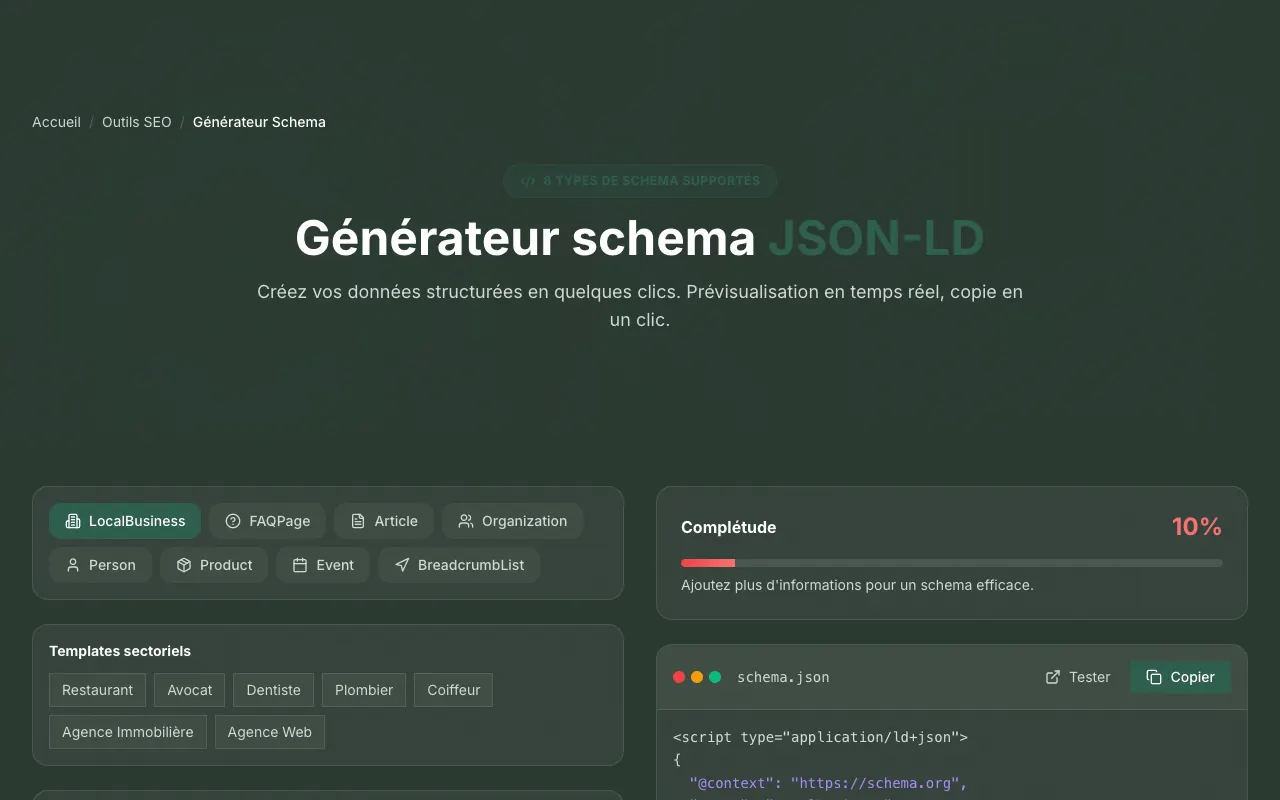Image resolution: width=1280 pixels, height=800 pixels.
Task: Select the Agence Web template
Action: coord(270,732)
